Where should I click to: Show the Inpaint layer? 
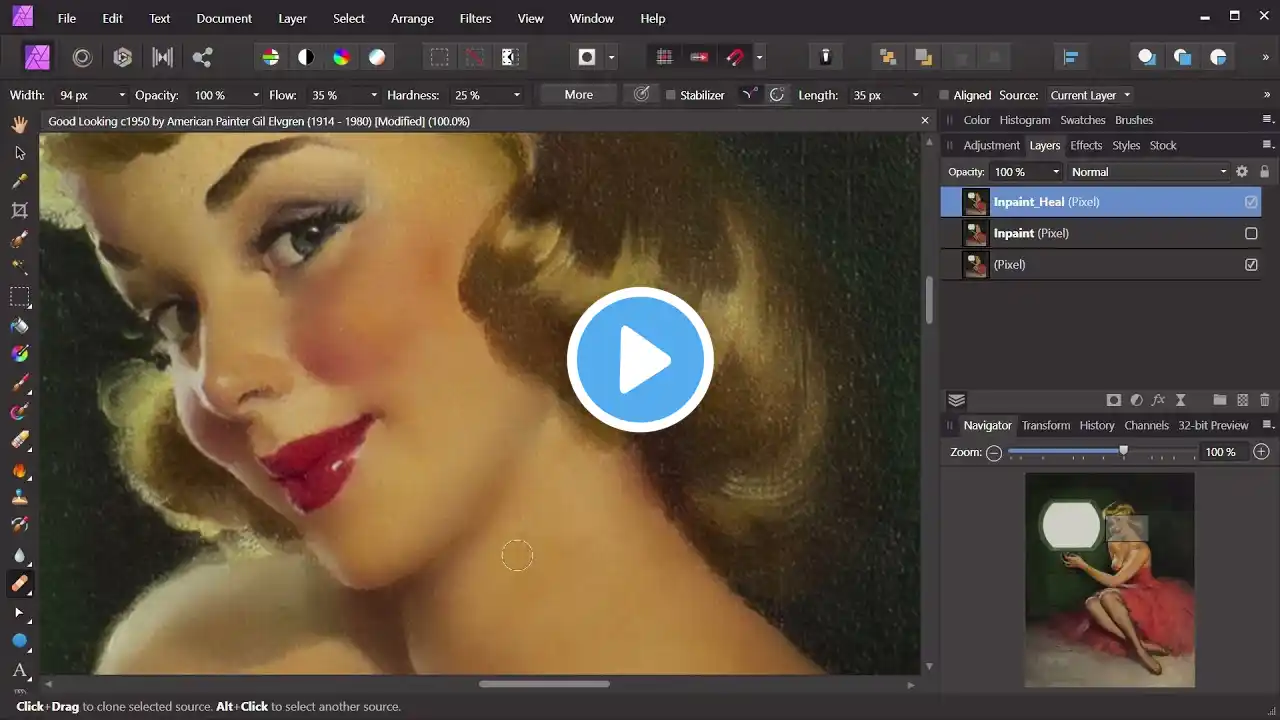pyautogui.click(x=1251, y=233)
